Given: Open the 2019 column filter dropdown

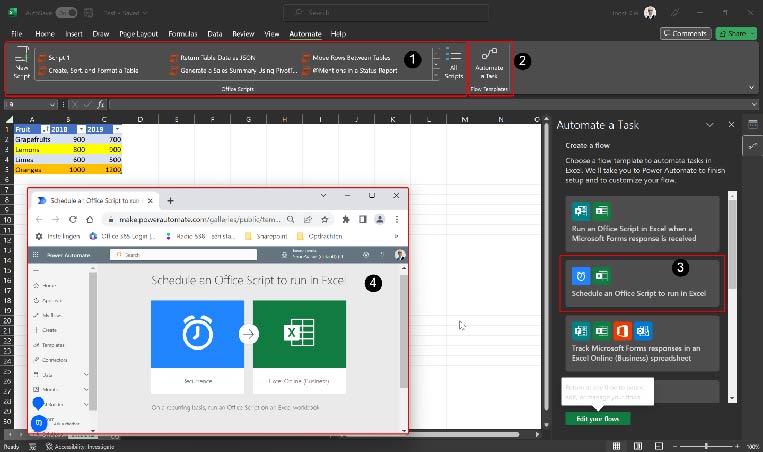Looking at the screenshot, I should pyautogui.click(x=117, y=129).
